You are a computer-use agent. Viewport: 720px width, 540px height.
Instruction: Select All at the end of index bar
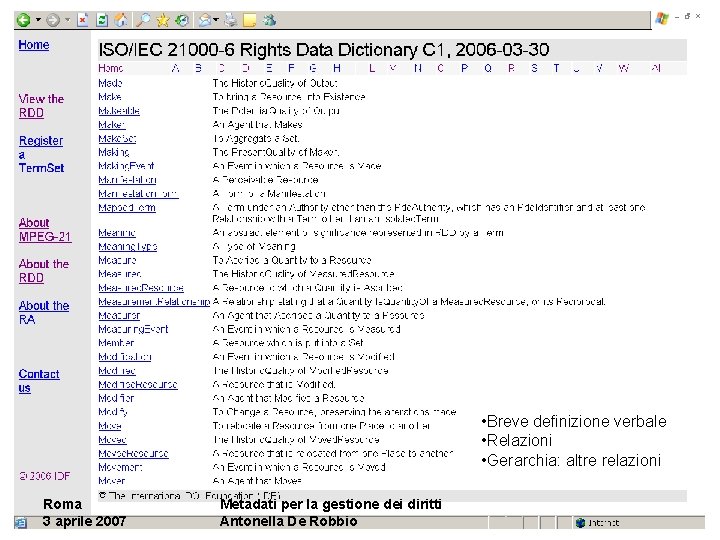point(656,68)
